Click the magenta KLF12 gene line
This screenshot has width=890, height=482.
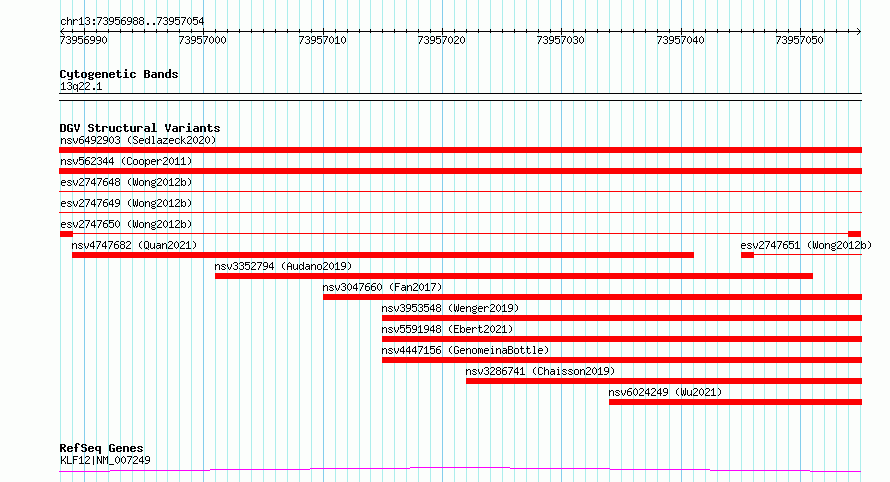(x=460, y=470)
